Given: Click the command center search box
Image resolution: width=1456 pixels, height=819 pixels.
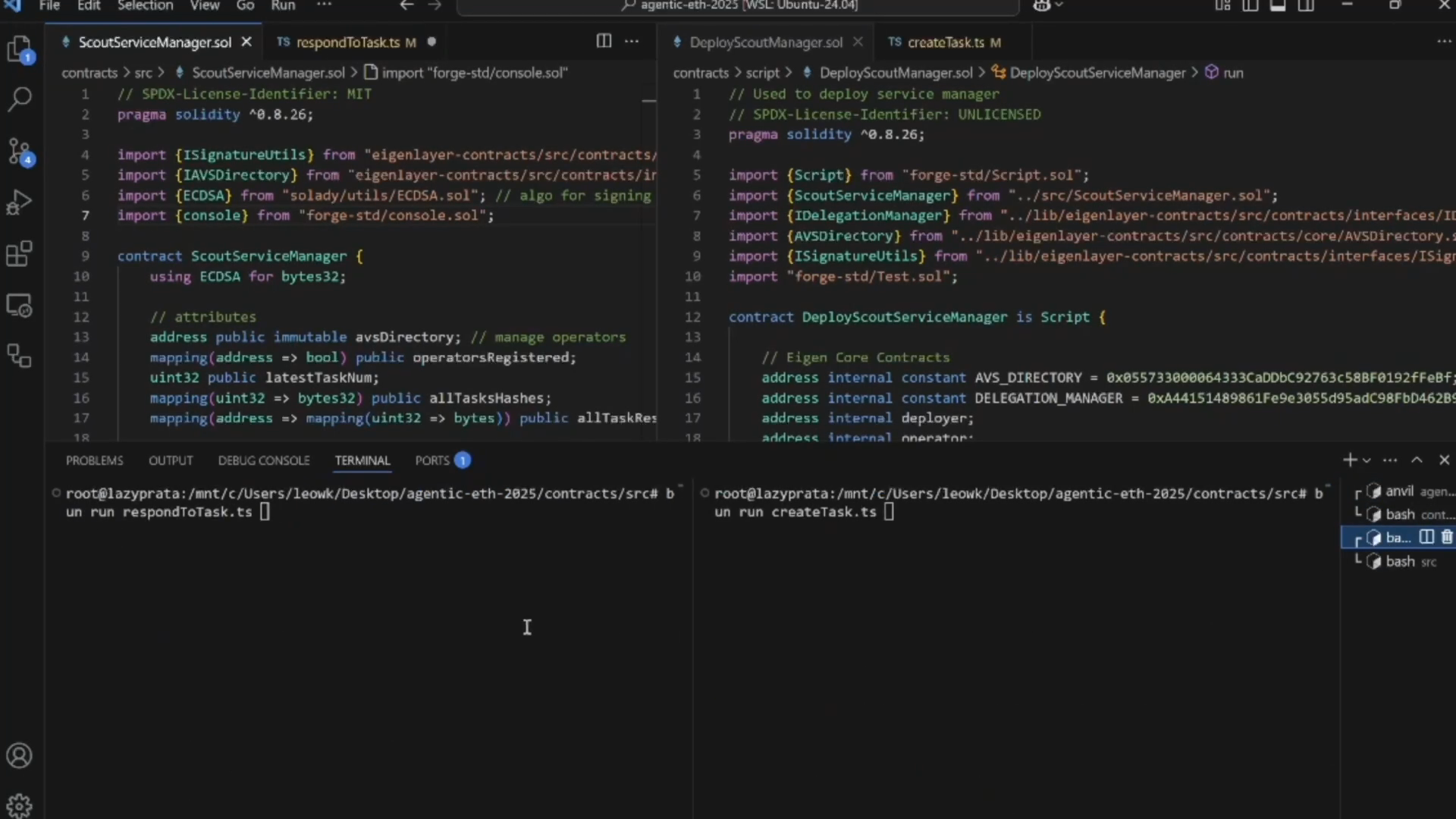Looking at the screenshot, I should coord(739,6).
